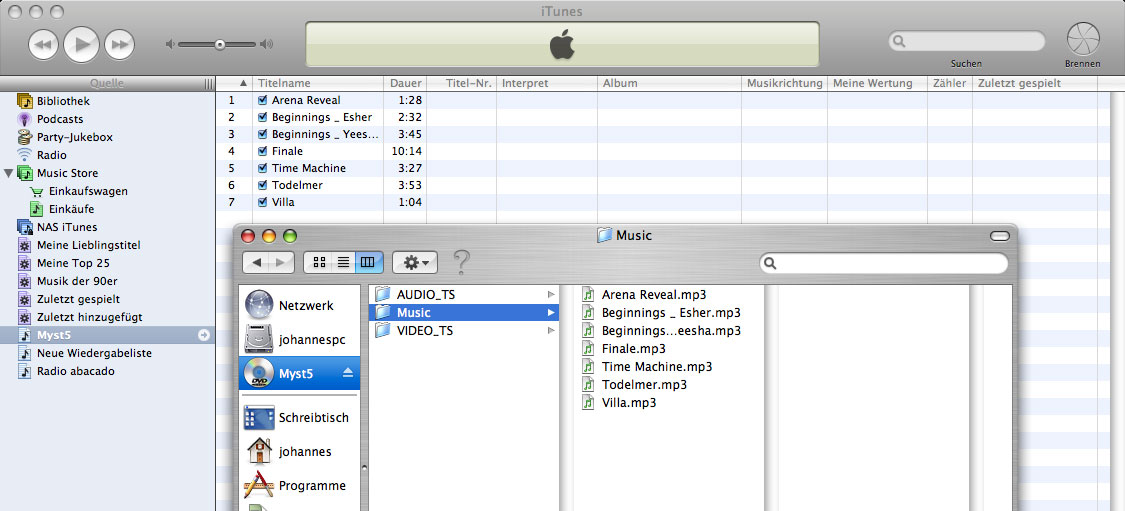This screenshot has width=1125, height=511.
Task: Open the Finder action gear dropdown
Action: click(x=414, y=262)
